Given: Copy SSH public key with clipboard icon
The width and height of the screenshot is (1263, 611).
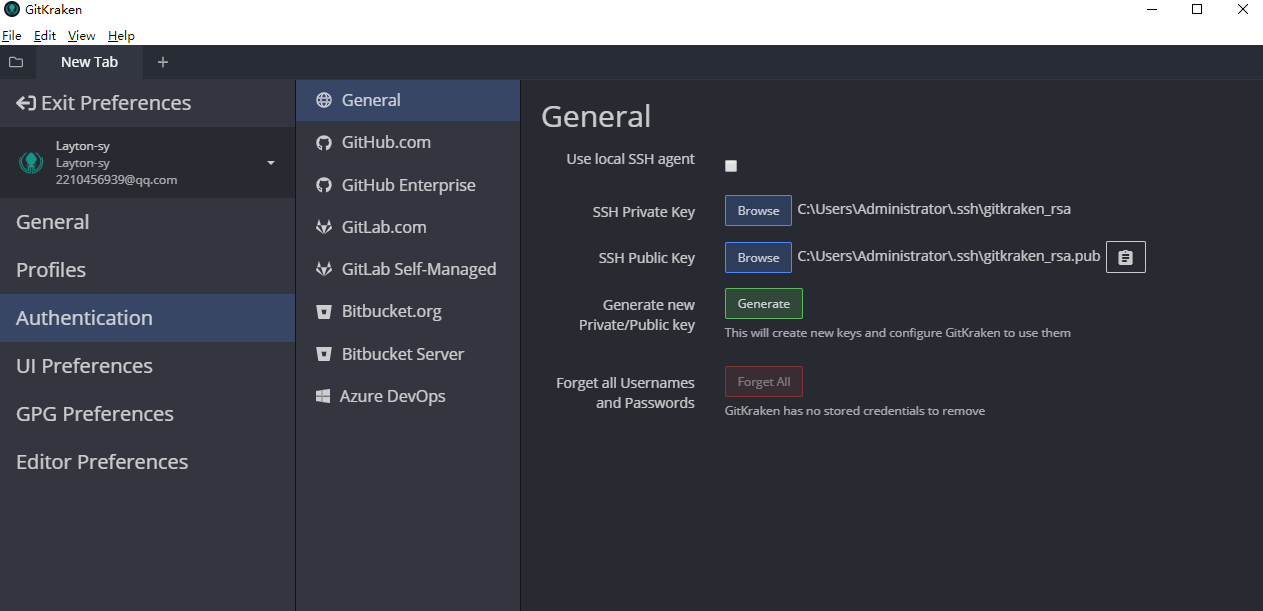Looking at the screenshot, I should (x=1125, y=257).
